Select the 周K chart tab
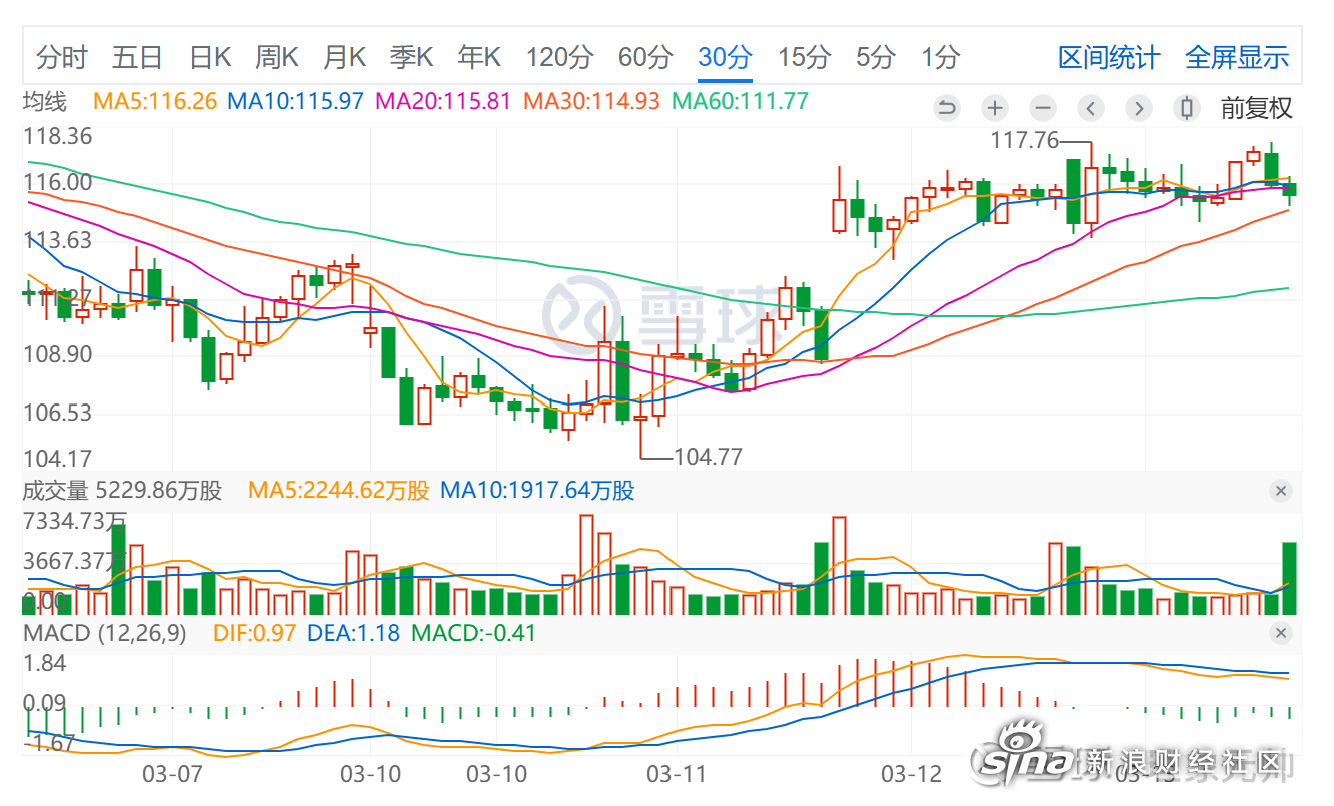The image size is (1334, 806). pos(277,57)
